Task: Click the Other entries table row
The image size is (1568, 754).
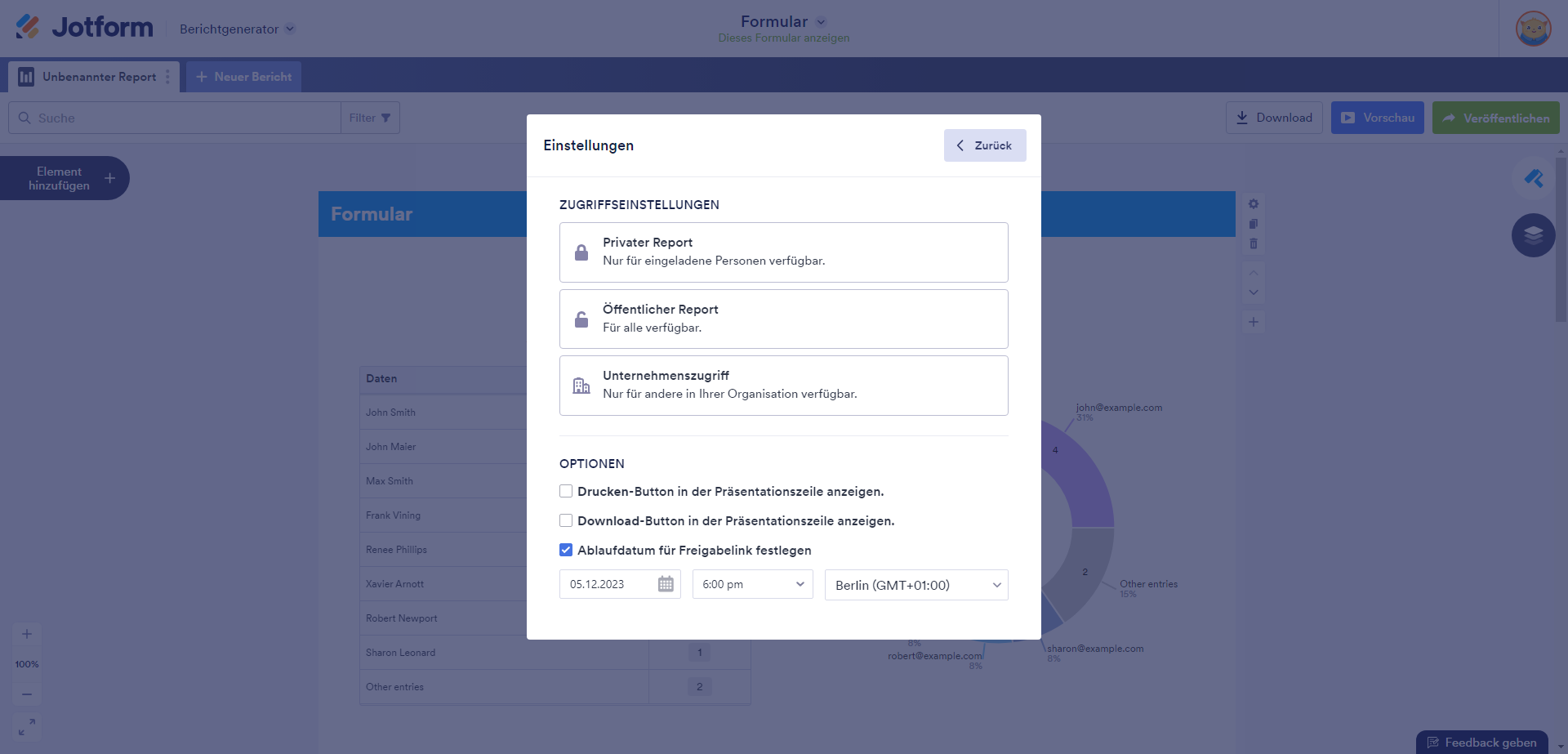Action: tap(555, 687)
